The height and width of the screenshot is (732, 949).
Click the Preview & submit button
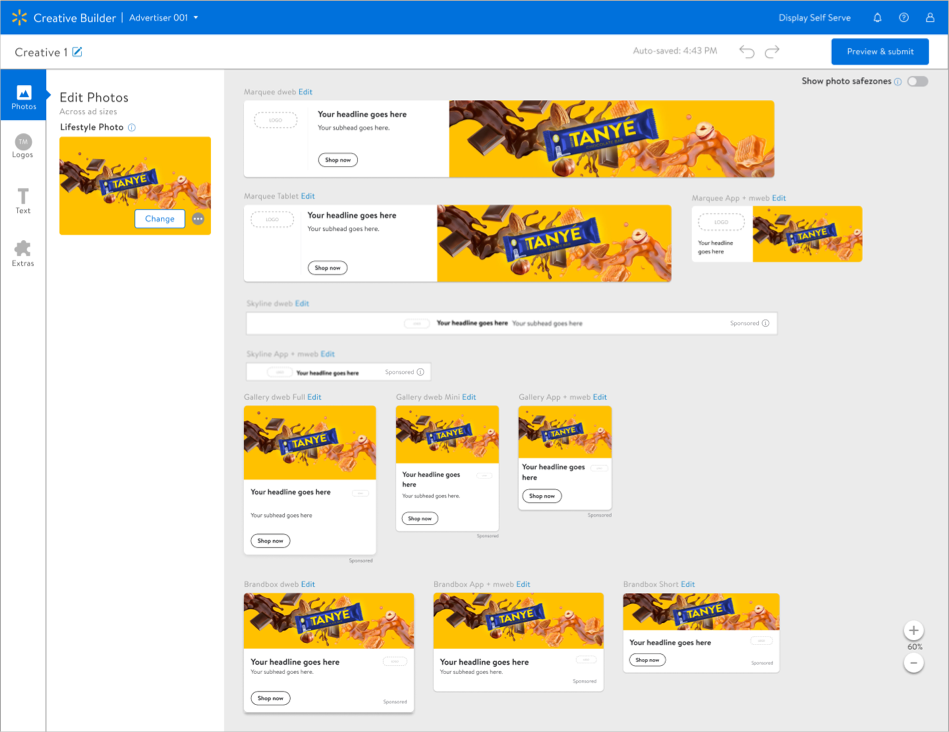[x=880, y=52]
